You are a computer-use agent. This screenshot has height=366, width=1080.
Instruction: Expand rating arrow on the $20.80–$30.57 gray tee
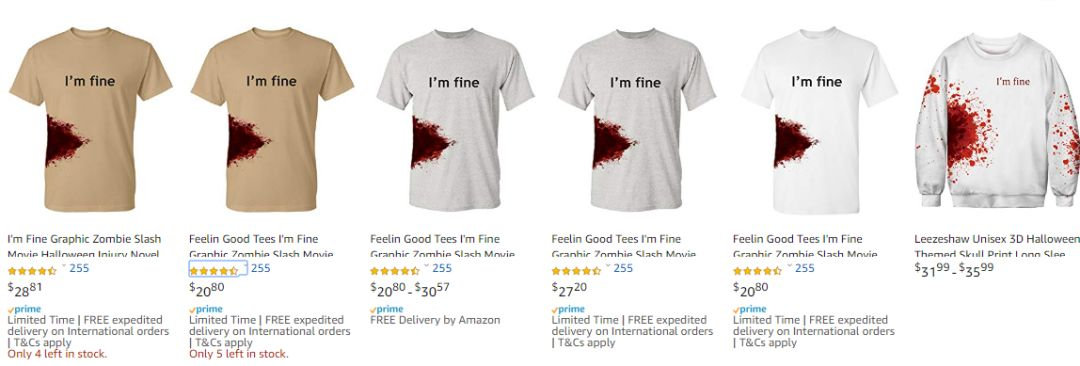[426, 266]
